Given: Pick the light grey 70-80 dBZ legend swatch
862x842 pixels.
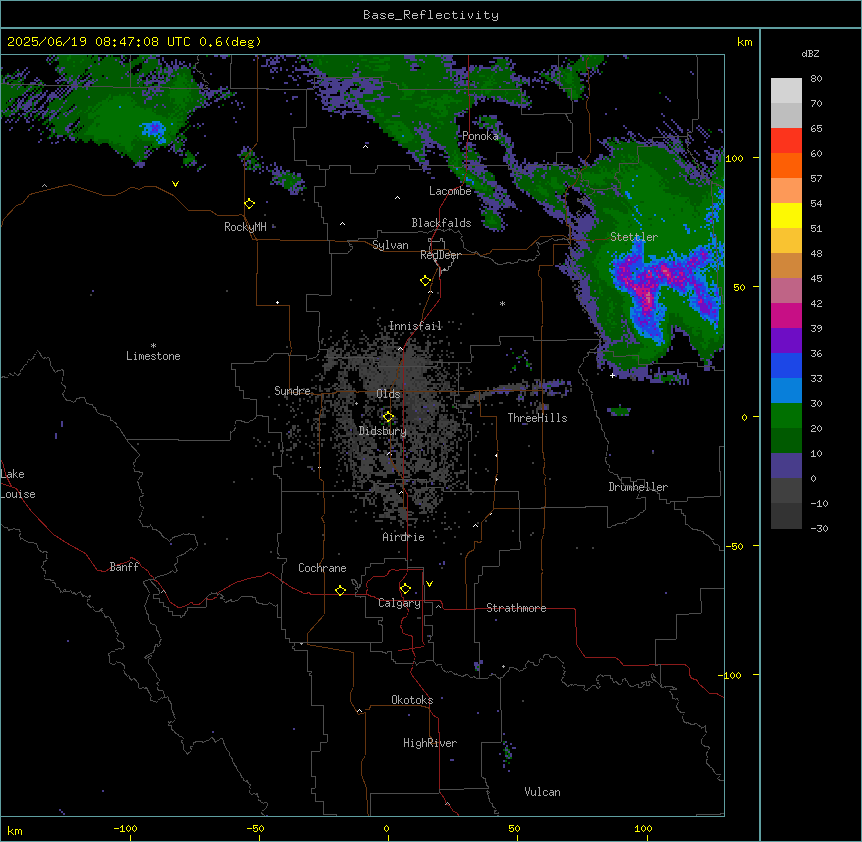Looking at the screenshot, I should [786, 91].
